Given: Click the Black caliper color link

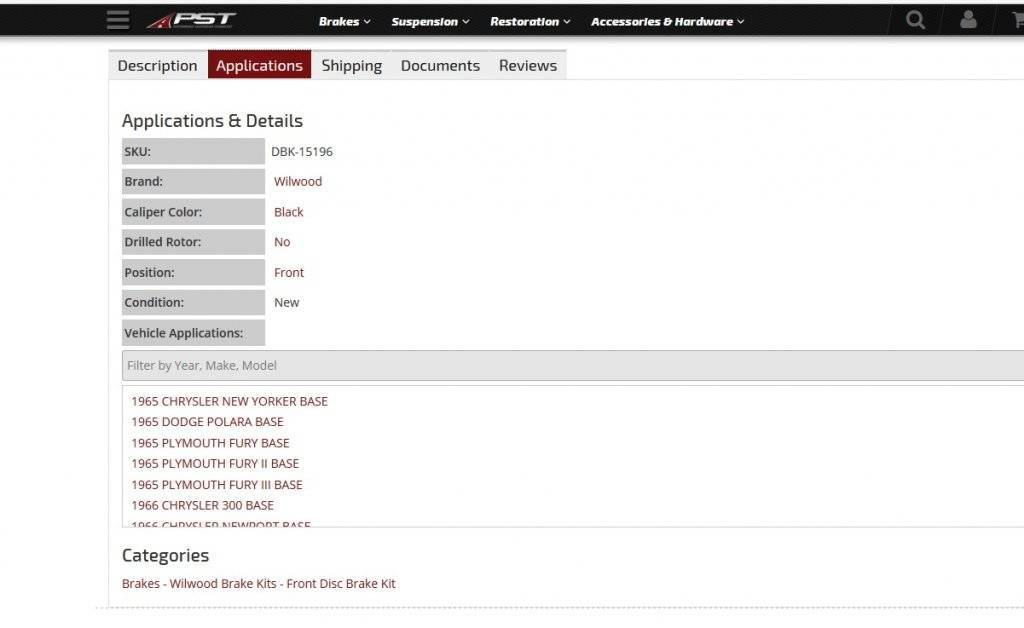Looking at the screenshot, I should pyautogui.click(x=289, y=212).
